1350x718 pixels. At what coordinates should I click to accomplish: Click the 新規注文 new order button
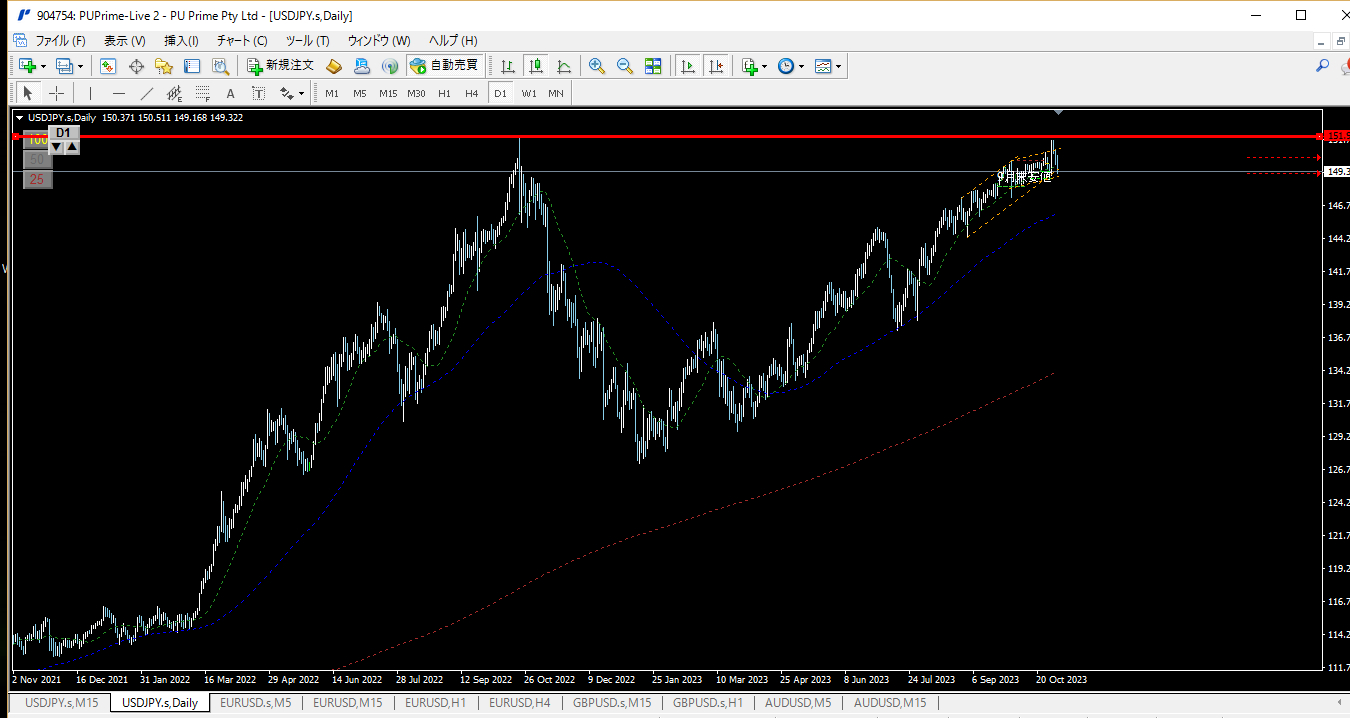[281, 66]
